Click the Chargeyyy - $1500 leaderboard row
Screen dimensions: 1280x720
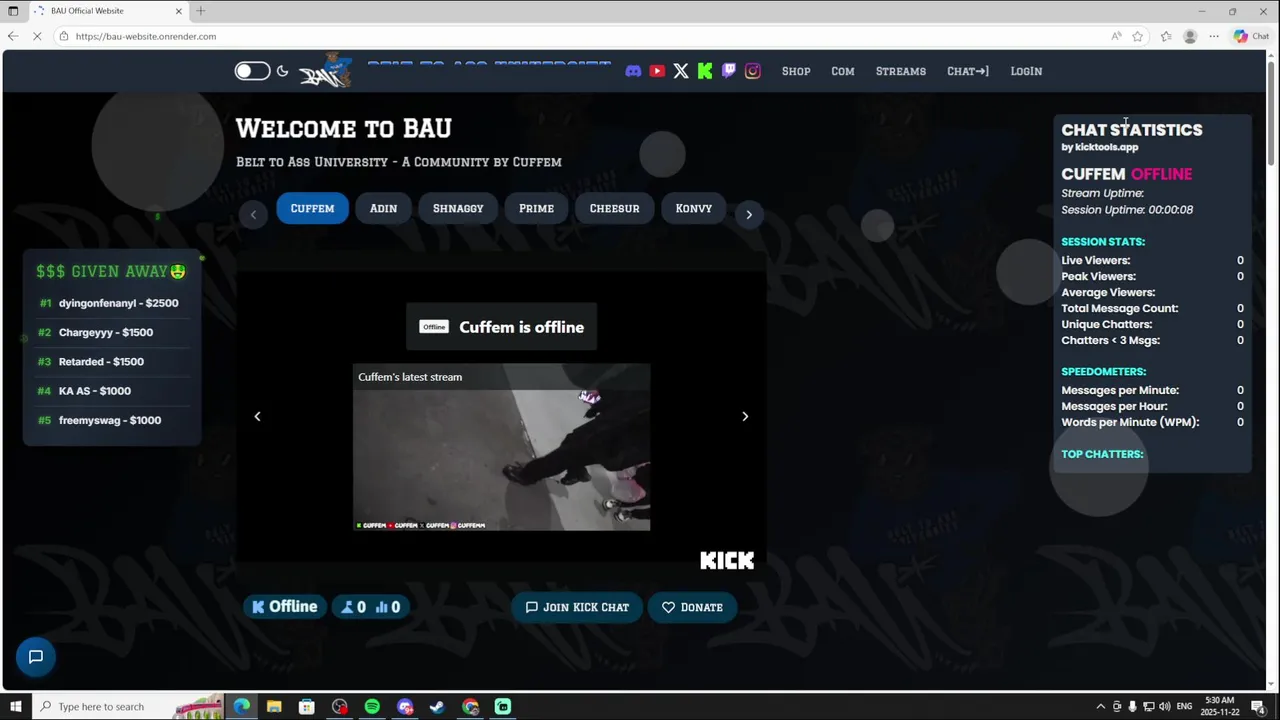[x=112, y=332]
